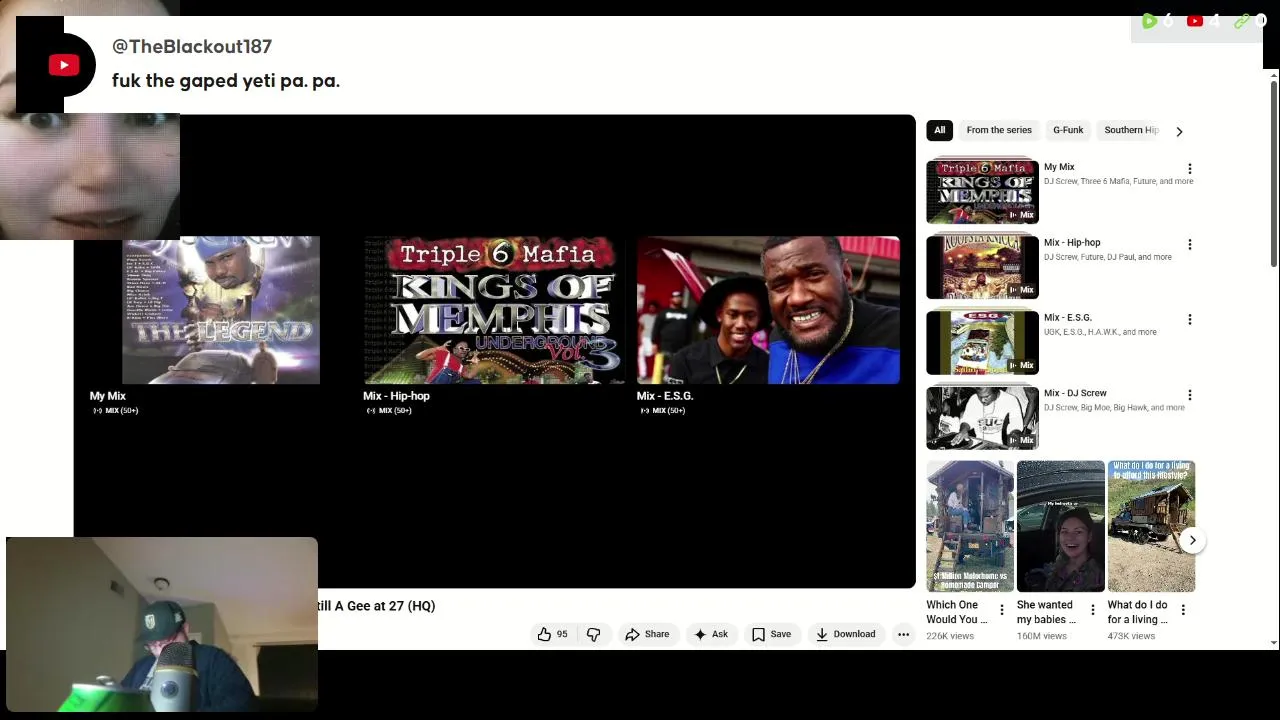The width and height of the screenshot is (1280, 720).
Task: Click the like thumbs-up icon
Action: click(544, 634)
